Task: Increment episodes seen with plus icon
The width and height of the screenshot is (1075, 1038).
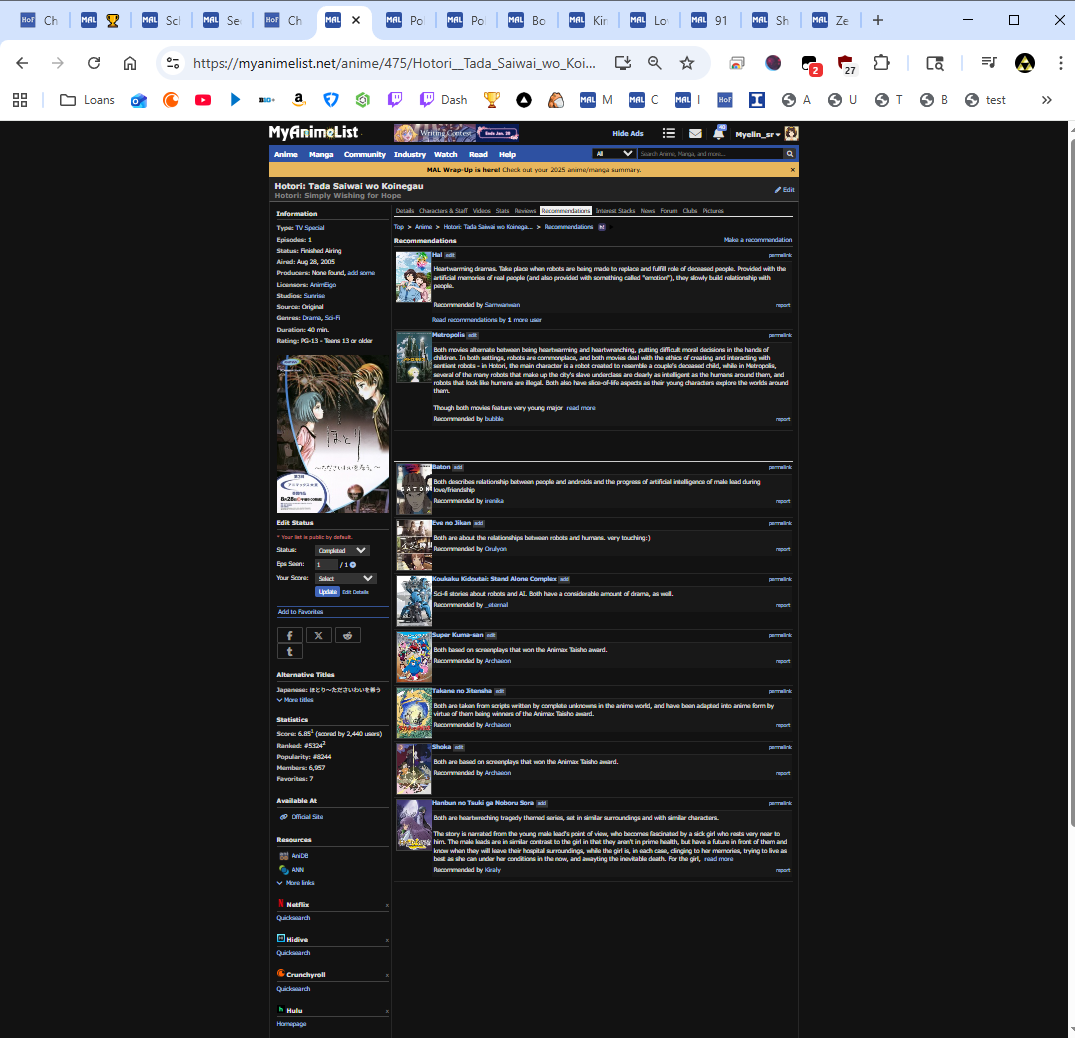Action: (353, 565)
